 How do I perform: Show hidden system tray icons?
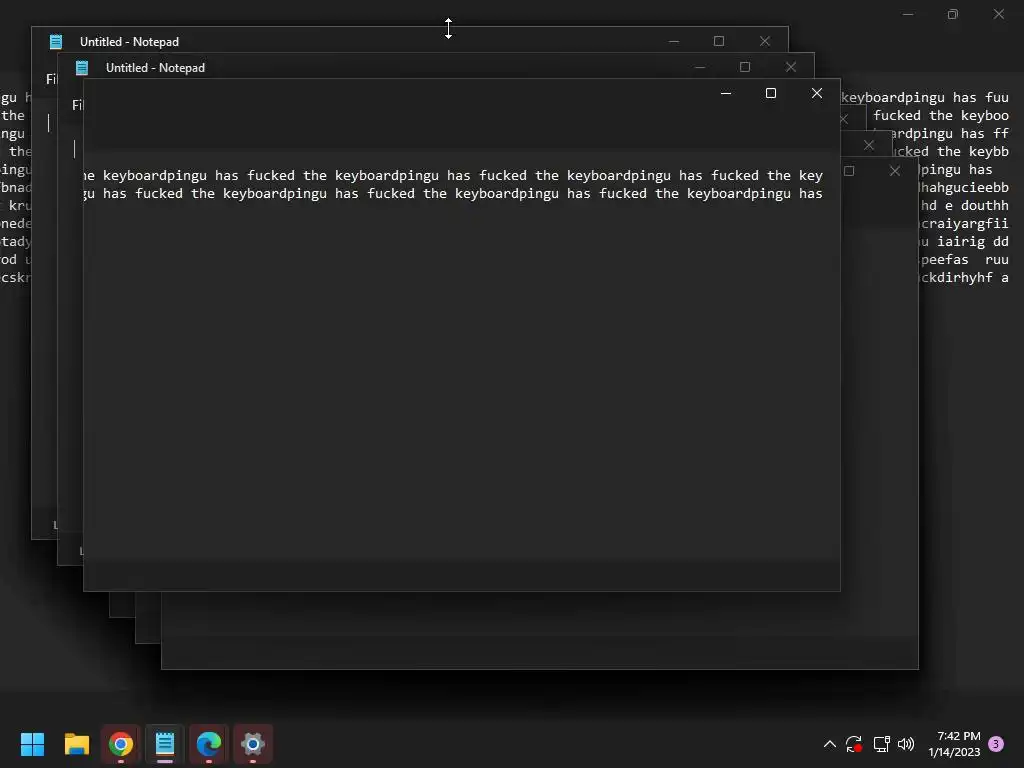click(x=829, y=744)
